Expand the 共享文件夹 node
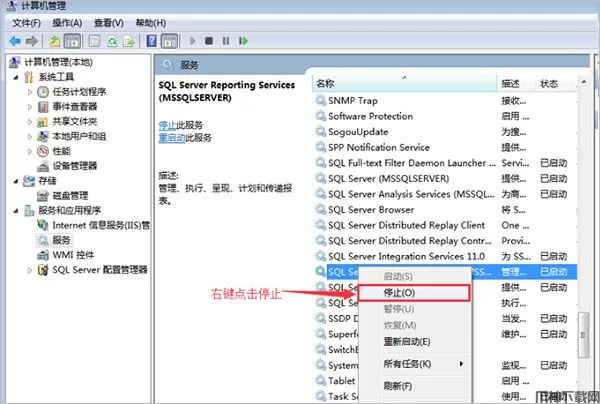This screenshot has height=404, width=600. [29, 122]
